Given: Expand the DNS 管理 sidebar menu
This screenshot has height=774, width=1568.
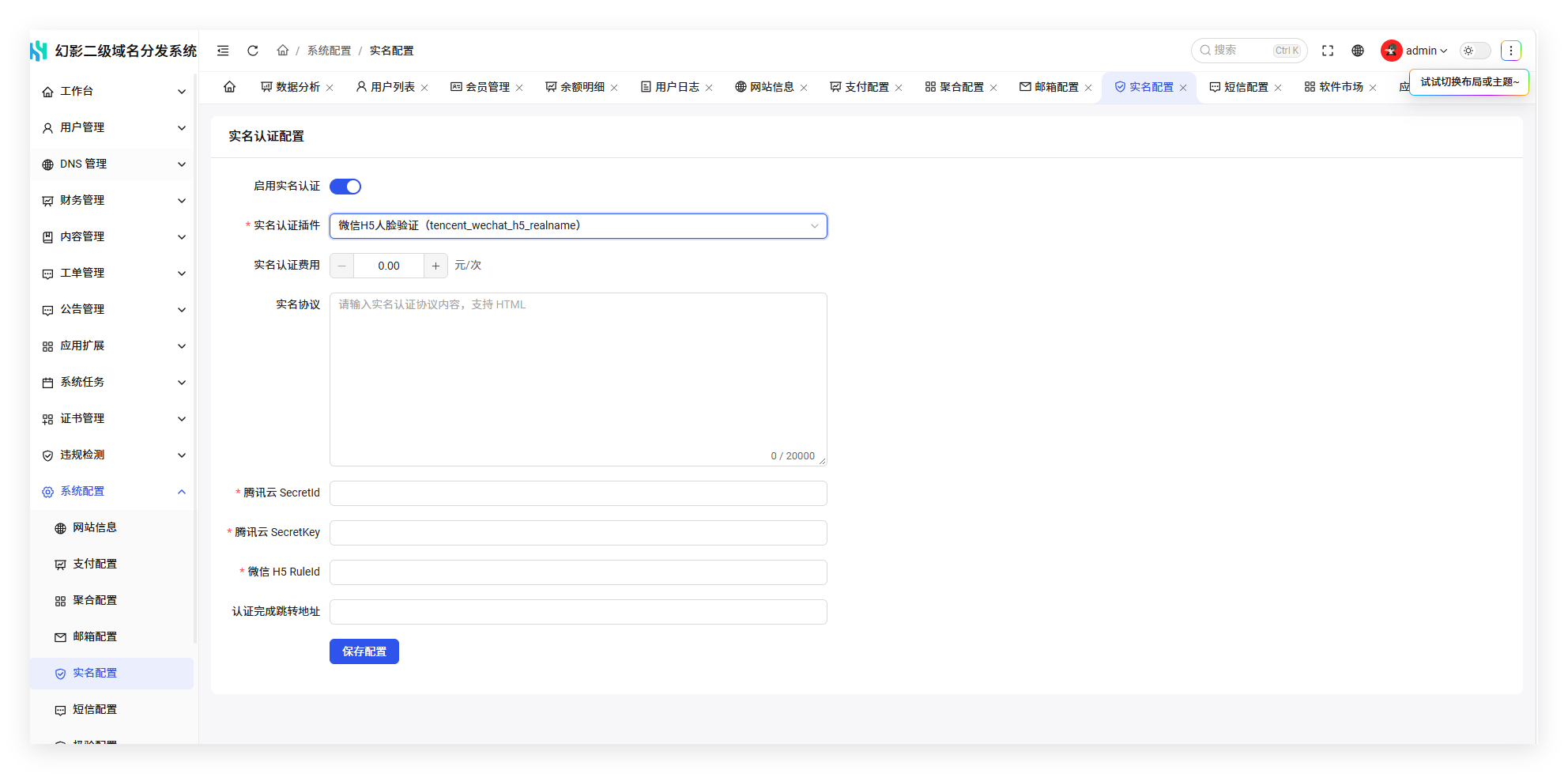Looking at the screenshot, I should point(111,164).
